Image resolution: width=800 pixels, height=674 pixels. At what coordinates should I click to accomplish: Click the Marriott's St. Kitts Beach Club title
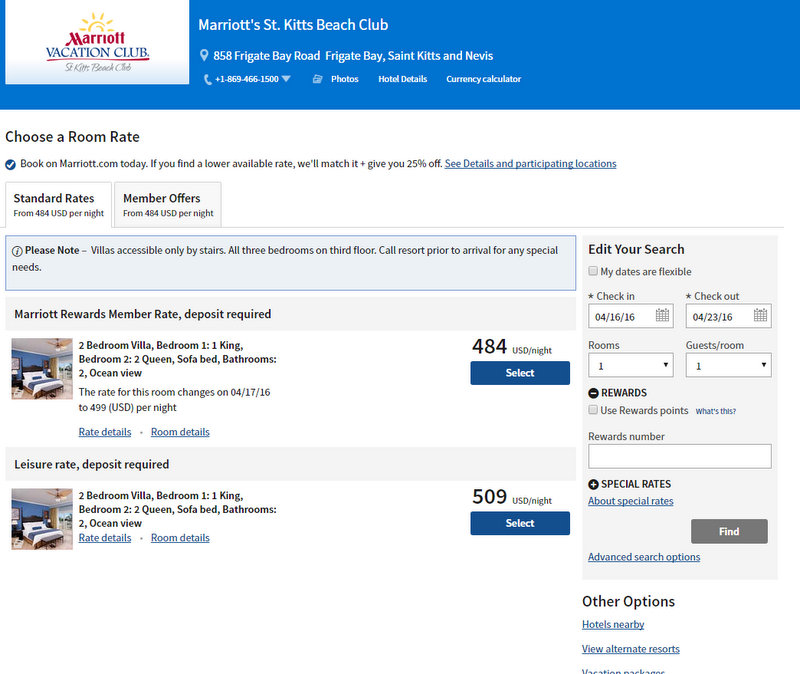[x=293, y=25]
